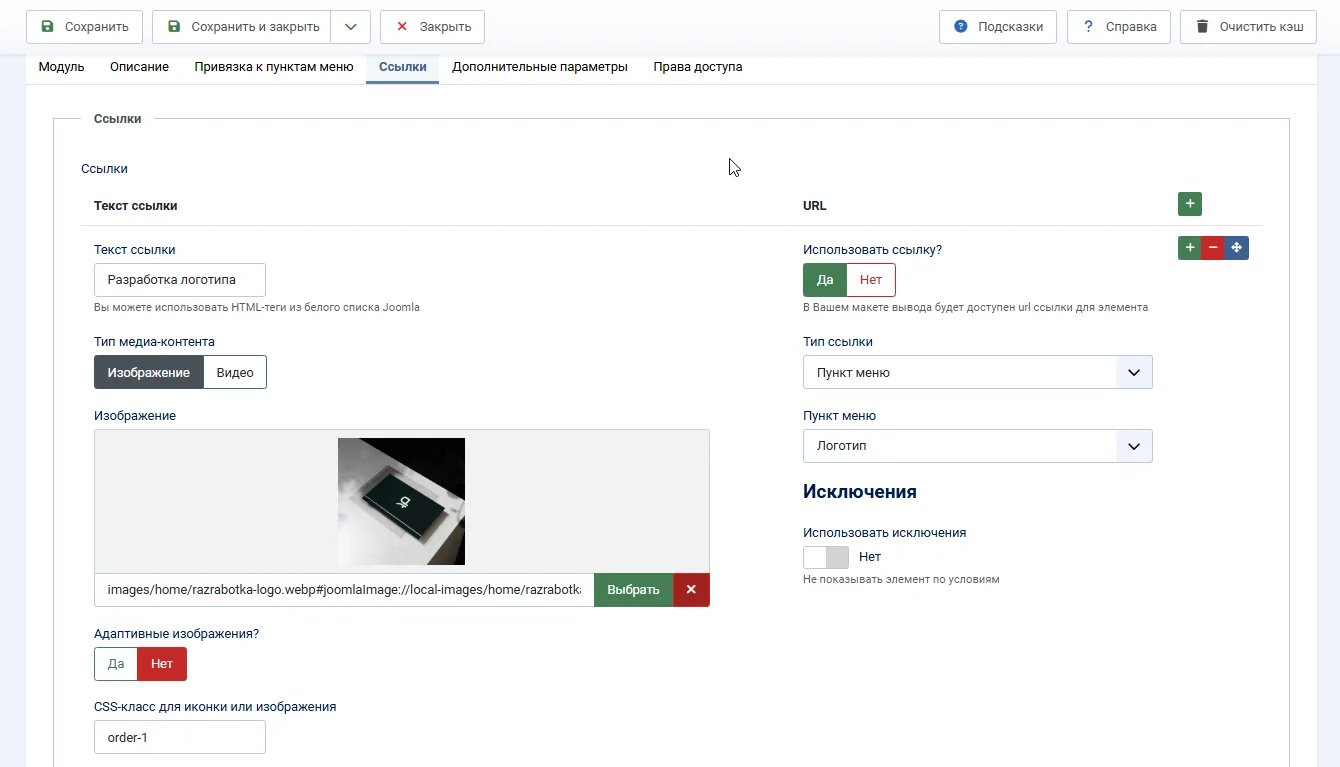Click Очистить кэш trash button
The height and width of the screenshot is (767, 1340).
(1250, 27)
